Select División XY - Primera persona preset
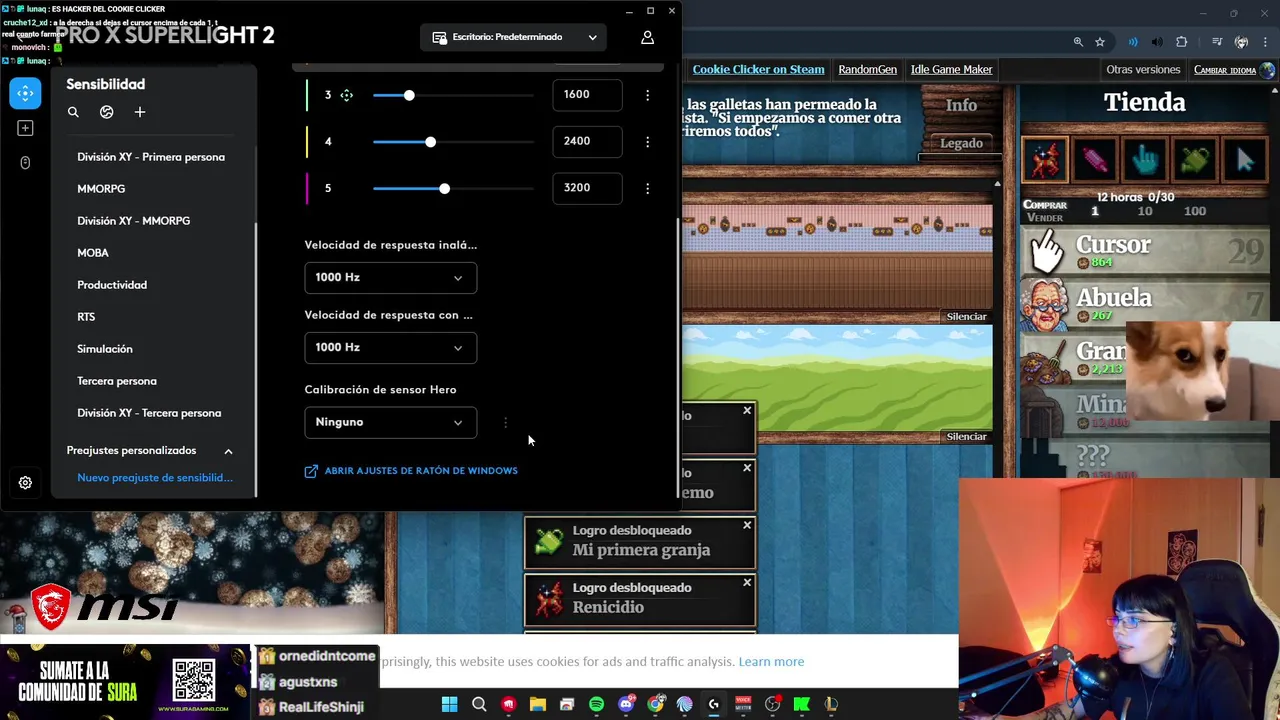Image resolution: width=1280 pixels, height=720 pixels. coord(151,157)
